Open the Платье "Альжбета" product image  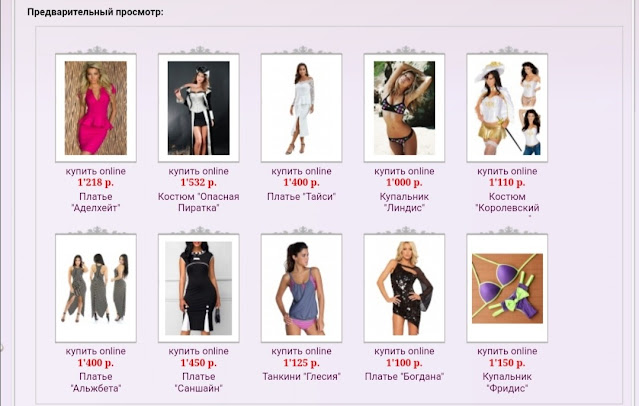pos(96,288)
